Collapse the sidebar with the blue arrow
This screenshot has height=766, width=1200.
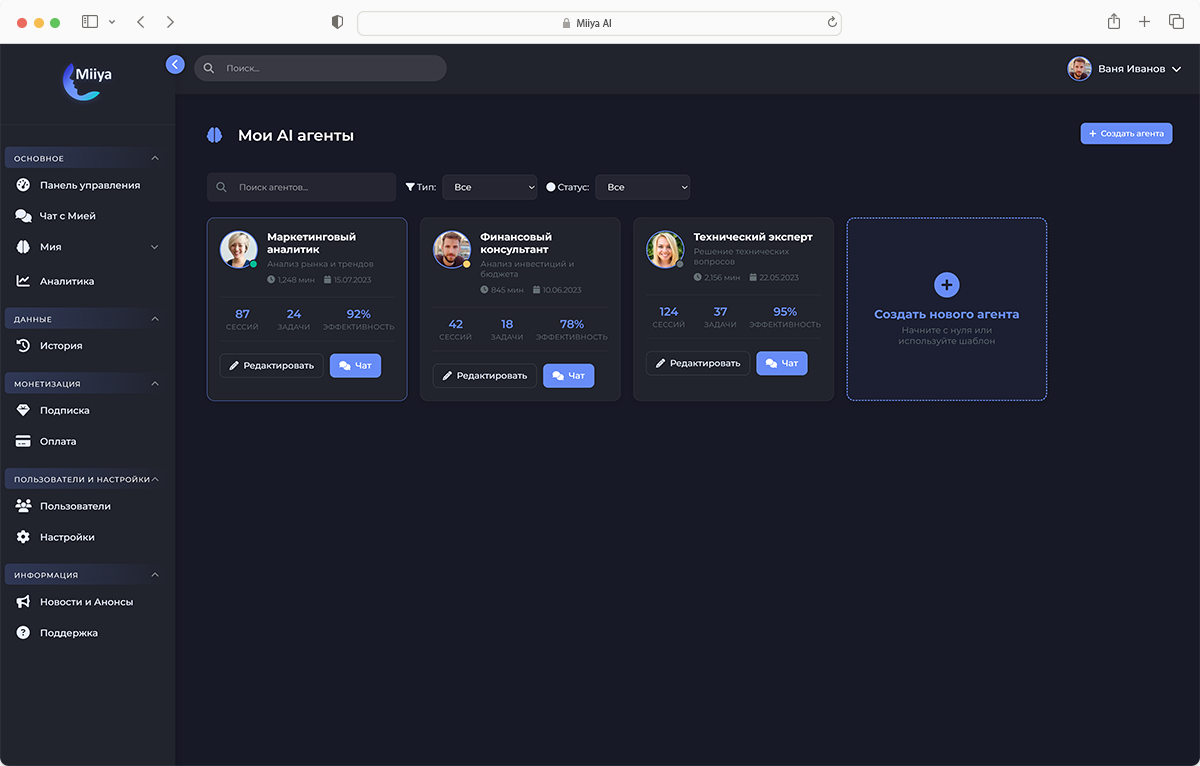175,64
